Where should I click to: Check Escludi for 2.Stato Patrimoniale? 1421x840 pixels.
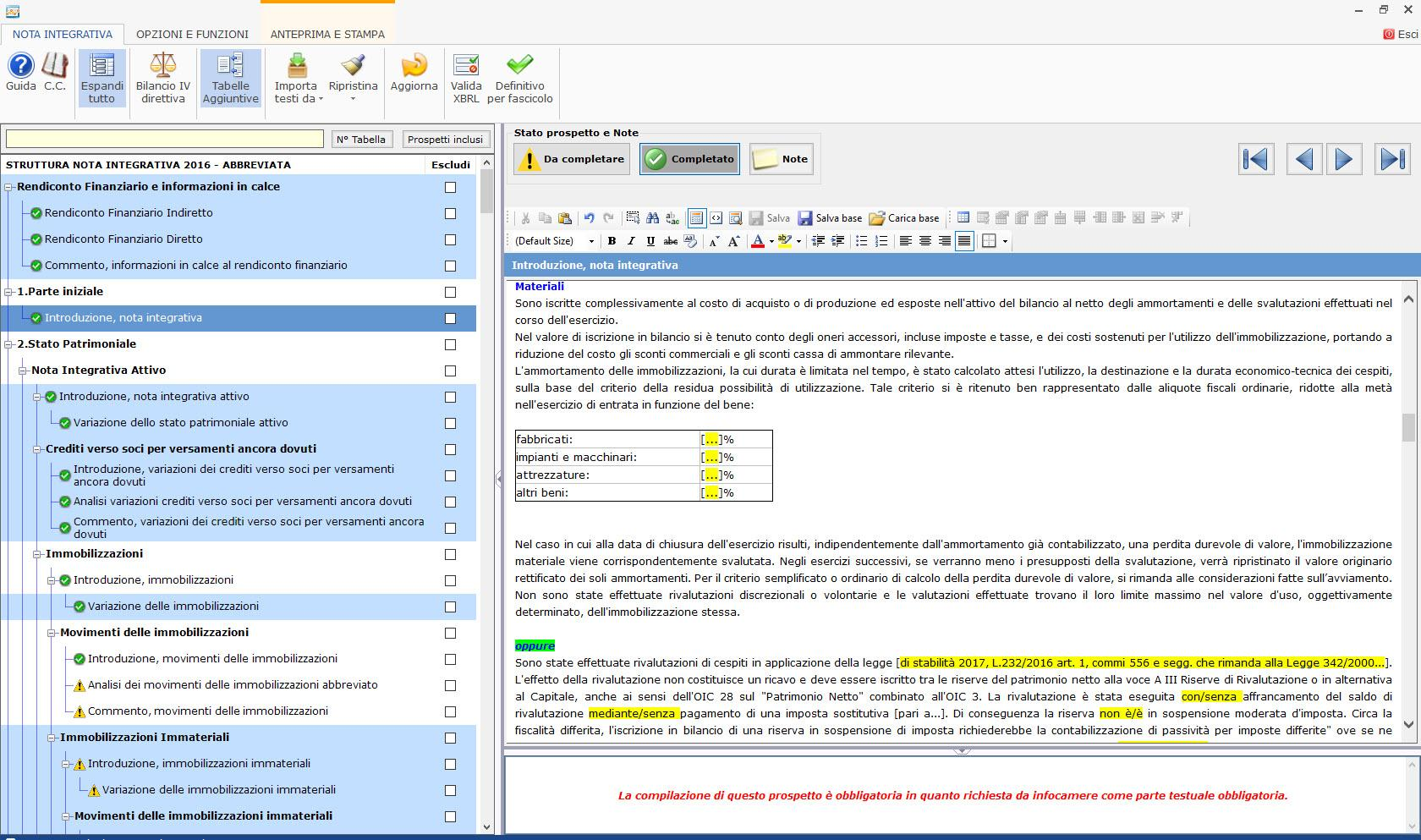click(450, 345)
